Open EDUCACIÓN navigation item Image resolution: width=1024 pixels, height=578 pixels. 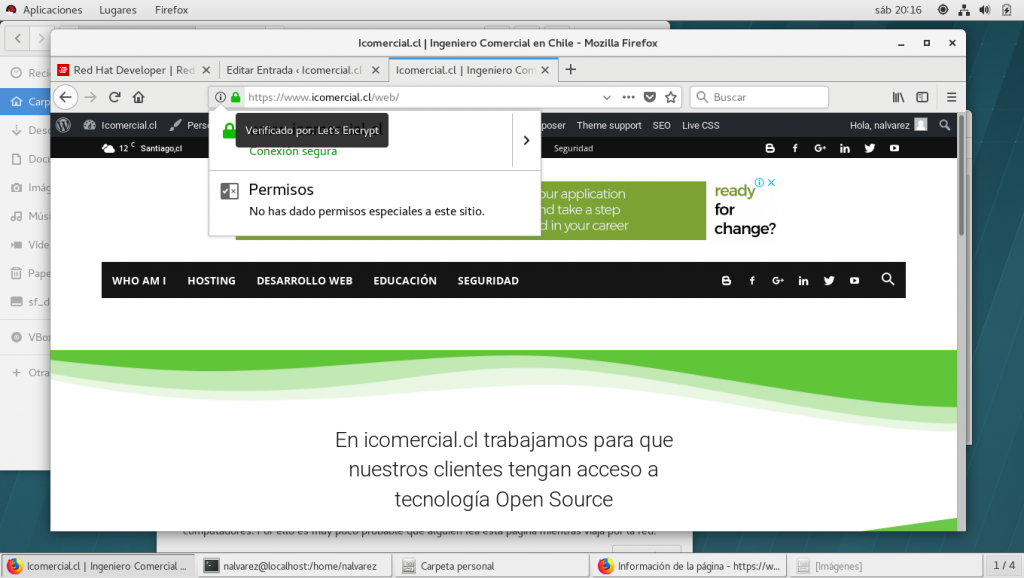click(x=405, y=281)
